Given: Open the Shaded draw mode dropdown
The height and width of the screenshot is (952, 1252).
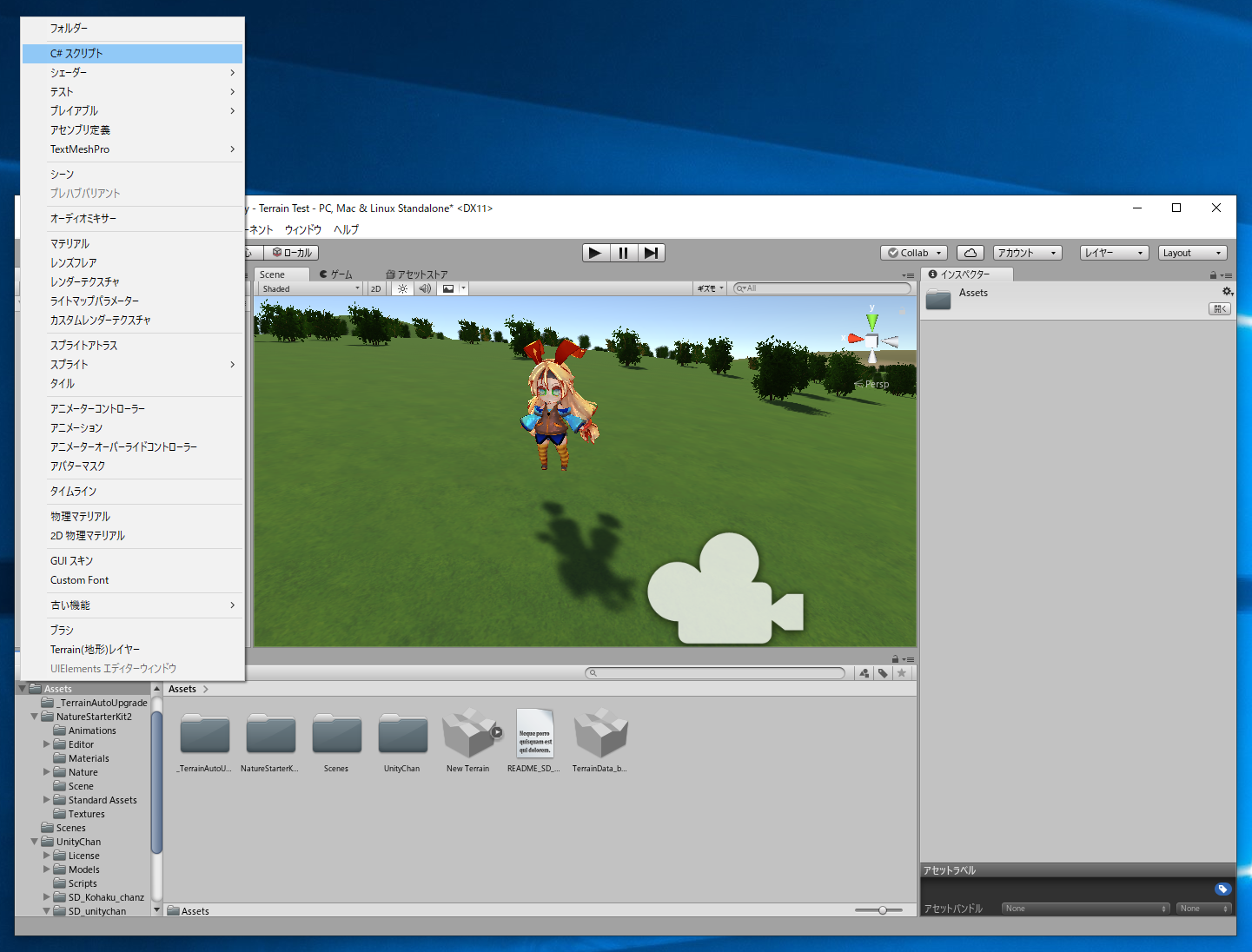Looking at the screenshot, I should tap(310, 288).
